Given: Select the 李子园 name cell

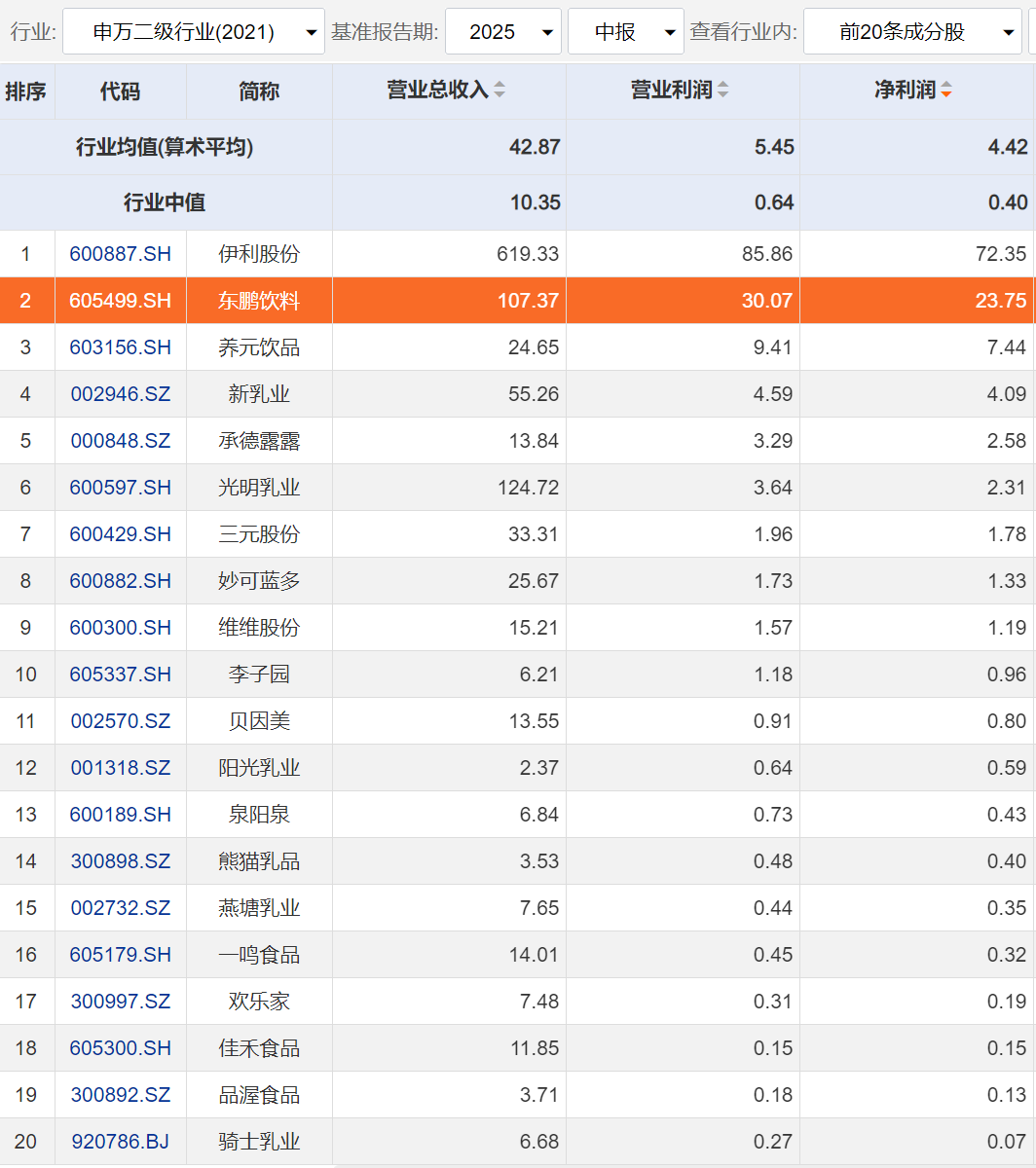Looking at the screenshot, I should pyautogui.click(x=259, y=675).
